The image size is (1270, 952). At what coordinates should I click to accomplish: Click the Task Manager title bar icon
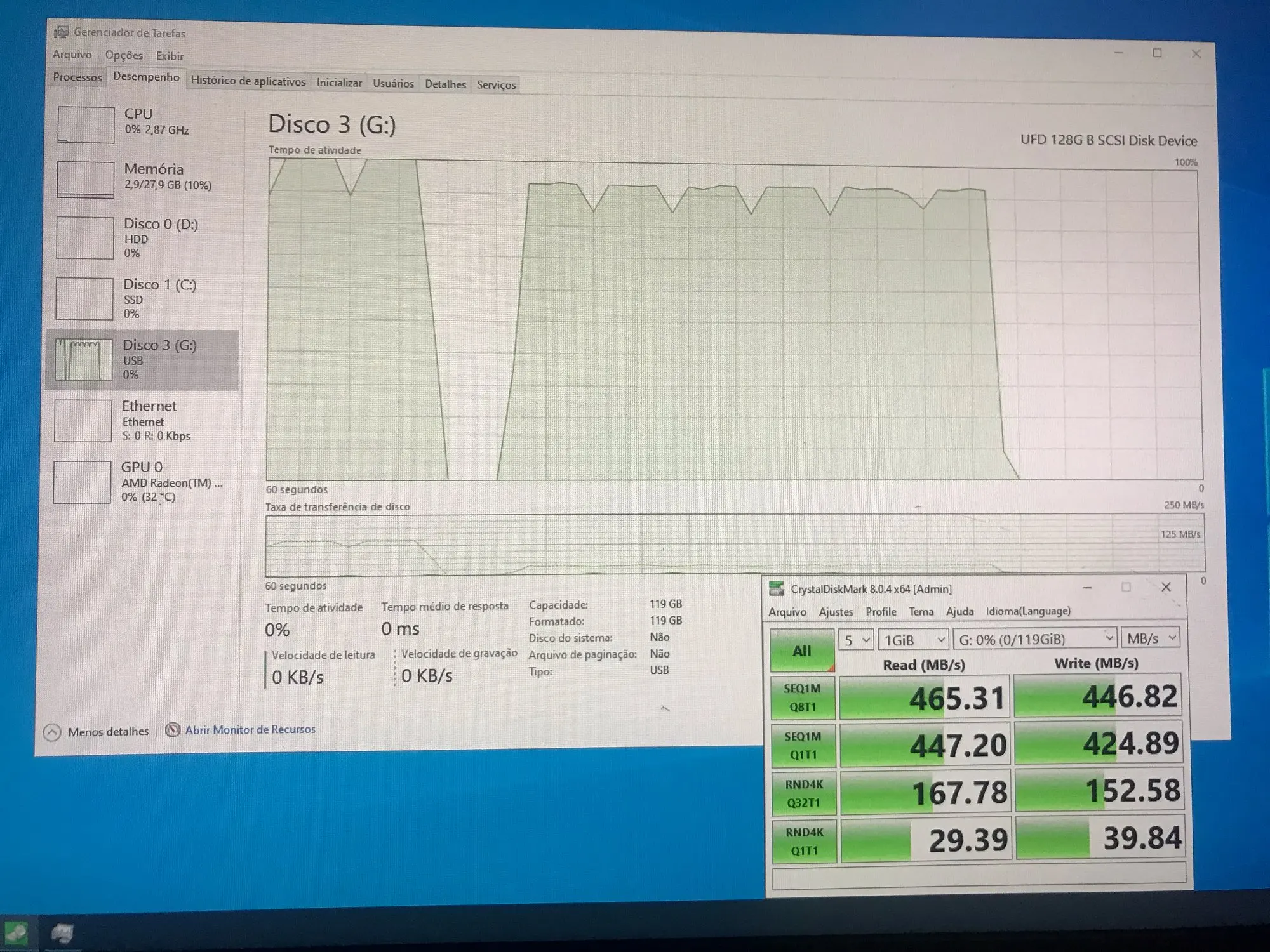pyautogui.click(x=62, y=32)
